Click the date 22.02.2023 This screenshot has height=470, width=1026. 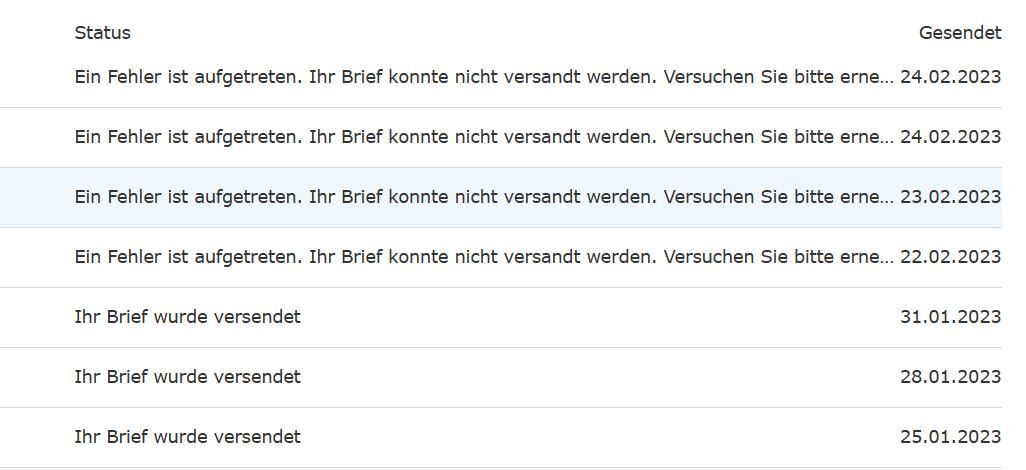coord(950,257)
